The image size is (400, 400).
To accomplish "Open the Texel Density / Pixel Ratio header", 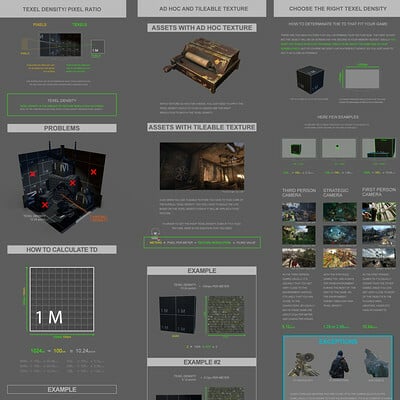I will (x=62, y=9).
